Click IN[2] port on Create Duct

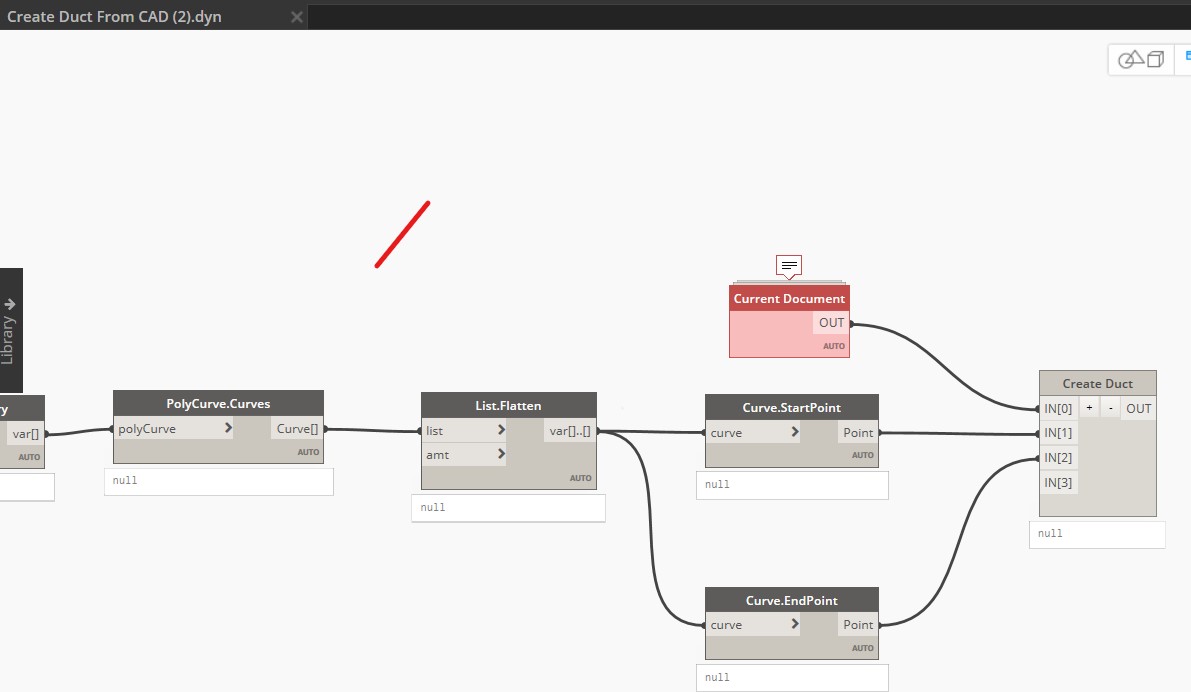tap(1058, 457)
